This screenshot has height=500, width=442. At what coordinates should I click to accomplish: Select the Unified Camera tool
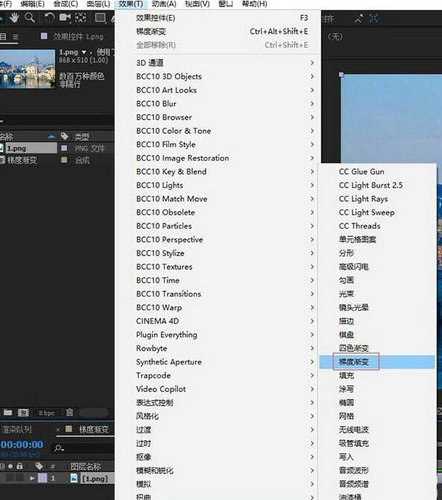pyautogui.click(x=65, y=17)
